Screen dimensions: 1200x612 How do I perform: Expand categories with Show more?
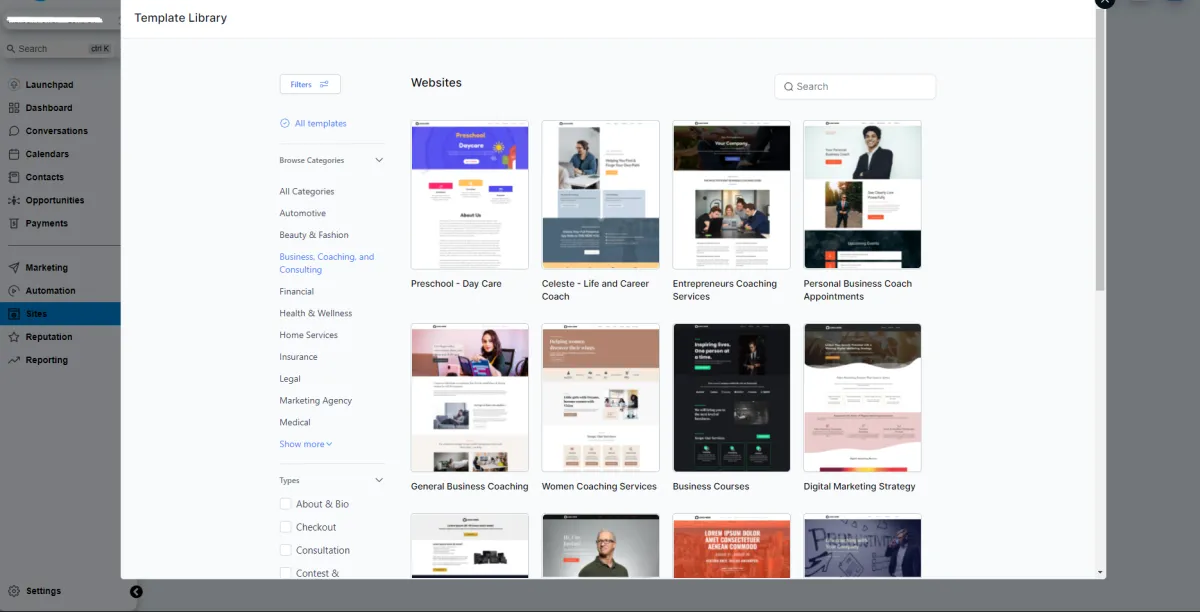point(306,444)
